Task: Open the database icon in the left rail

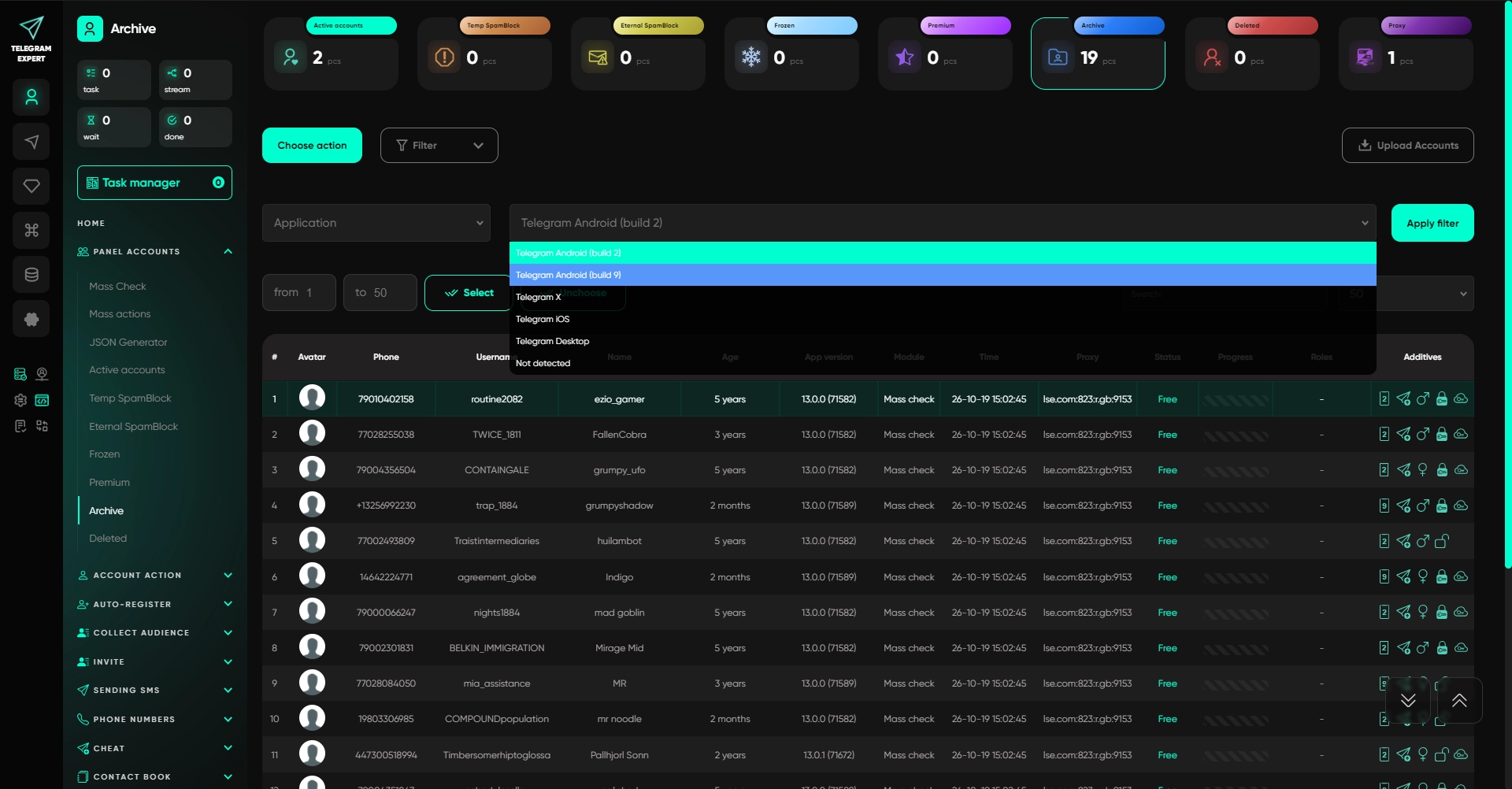Action: 31,275
